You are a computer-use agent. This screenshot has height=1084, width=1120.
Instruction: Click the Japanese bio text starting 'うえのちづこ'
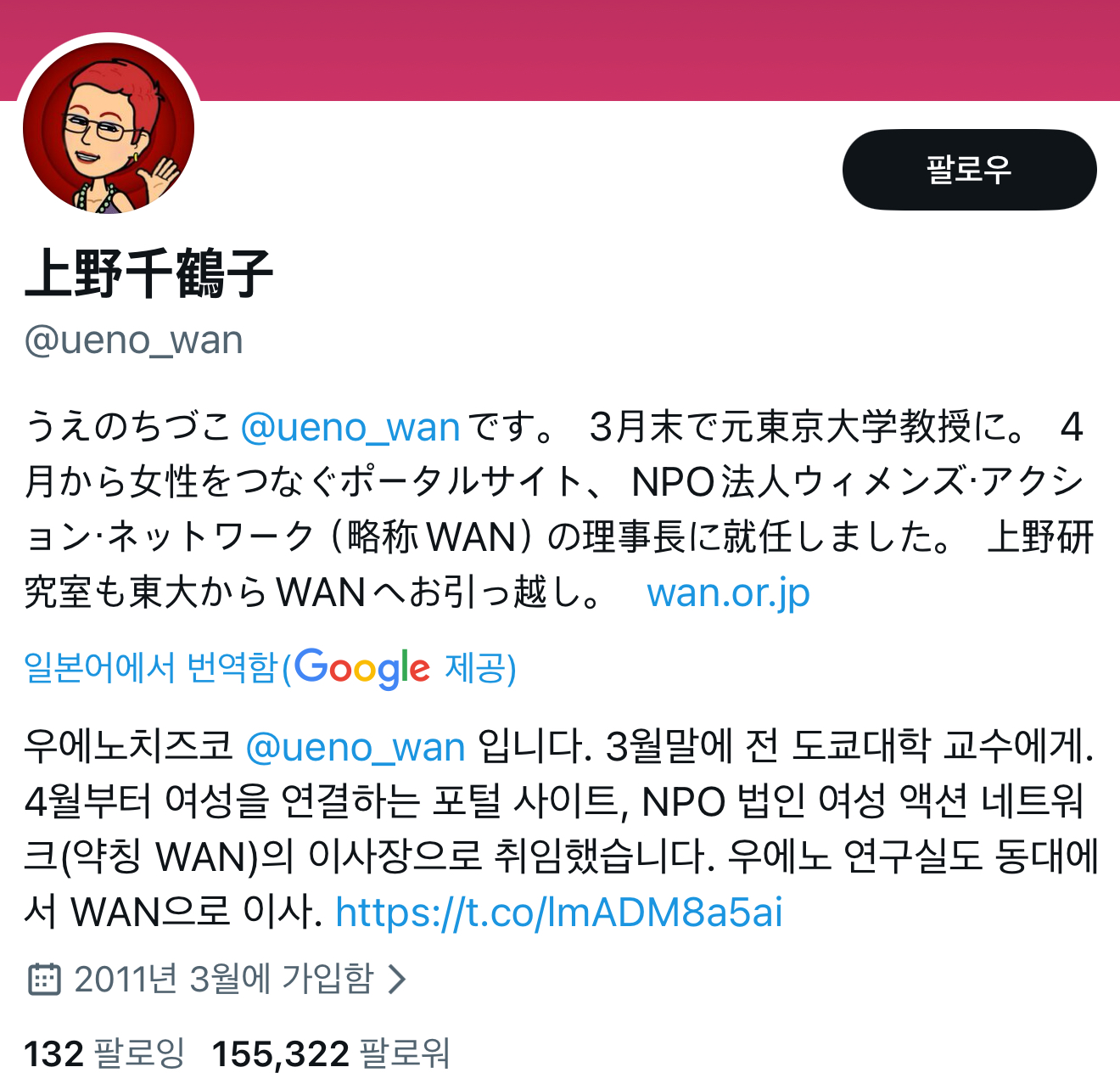coord(560,509)
